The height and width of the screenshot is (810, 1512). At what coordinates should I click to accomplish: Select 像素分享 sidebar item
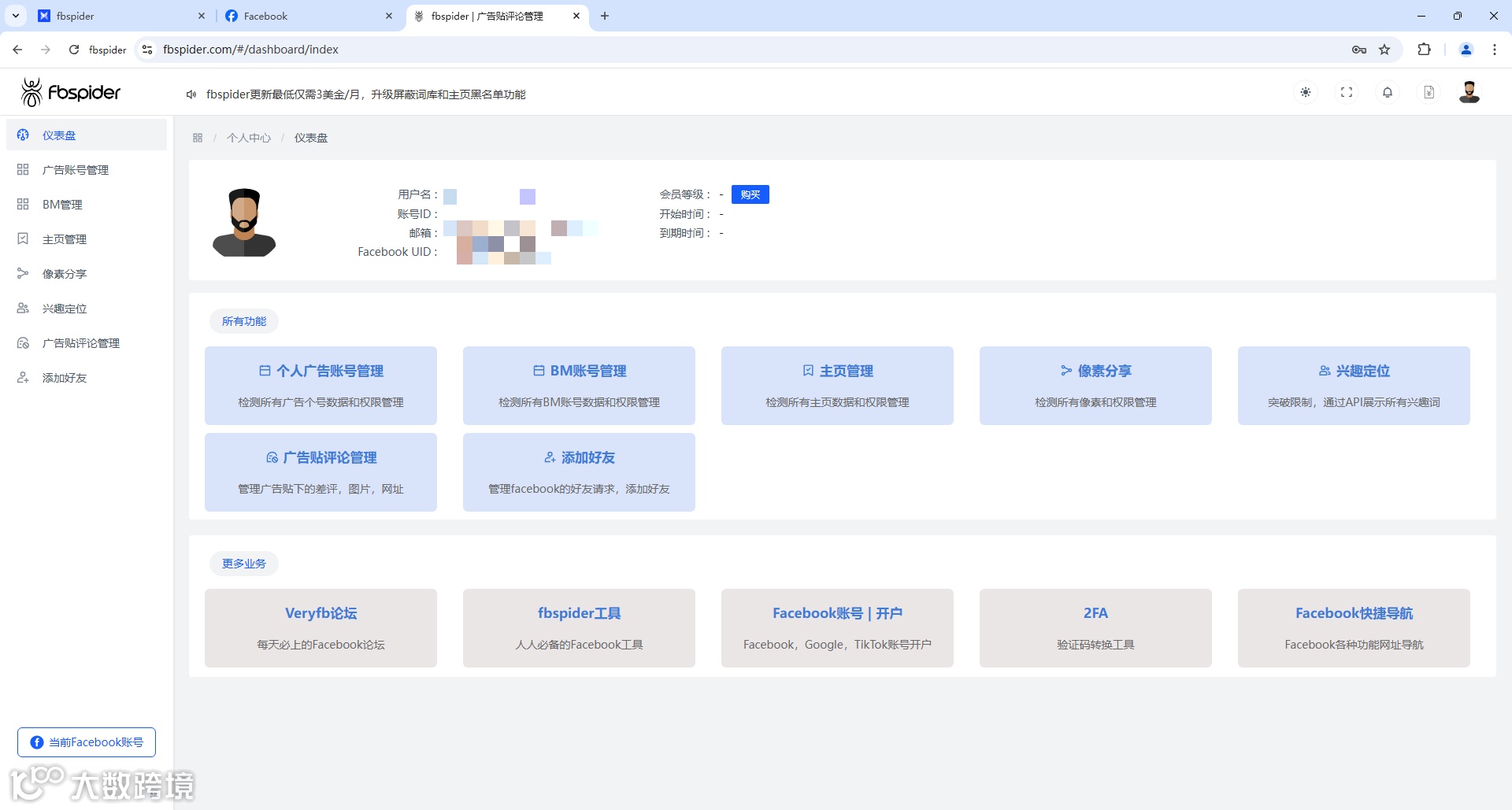coord(87,274)
